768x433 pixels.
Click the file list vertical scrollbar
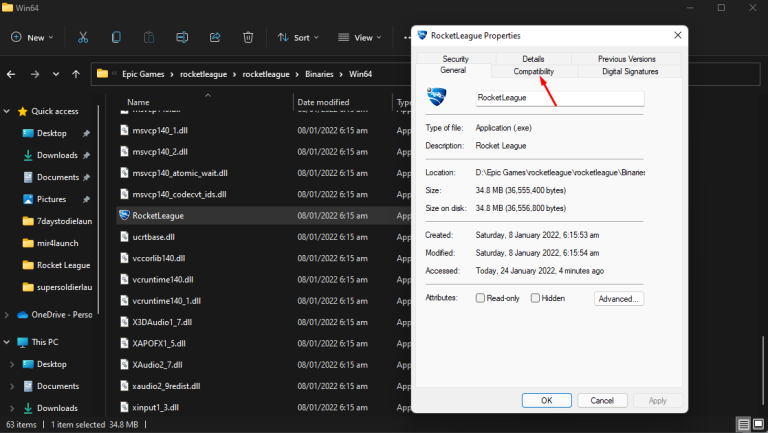(x=762, y=369)
